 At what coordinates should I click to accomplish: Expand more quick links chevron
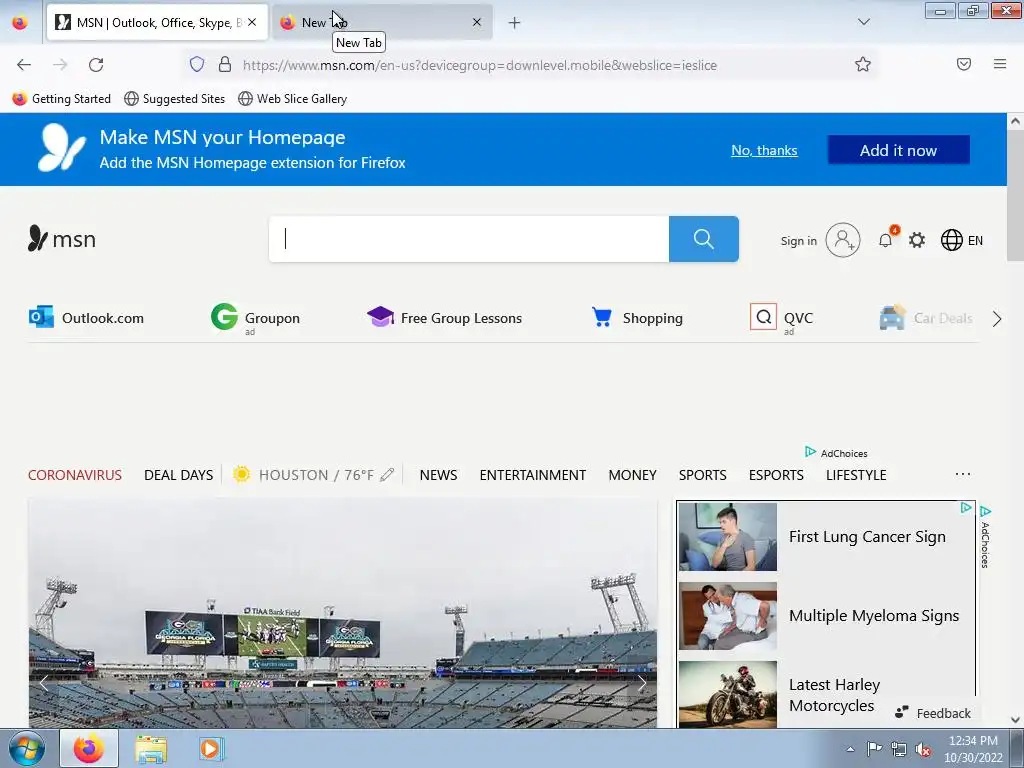(x=997, y=319)
